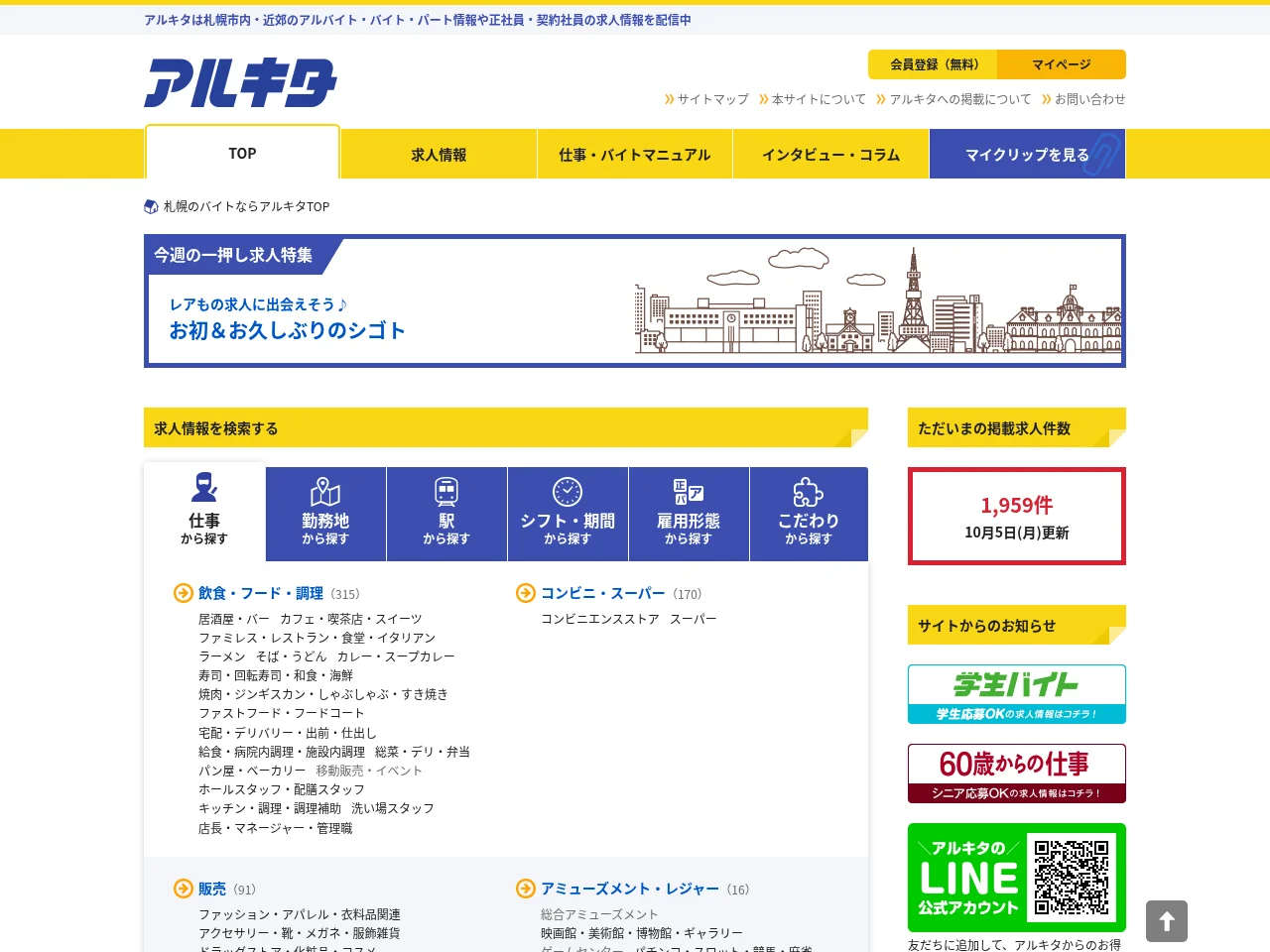Click the 居酒屋・バー job link
Screen dimensions: 1270x952
234,619
